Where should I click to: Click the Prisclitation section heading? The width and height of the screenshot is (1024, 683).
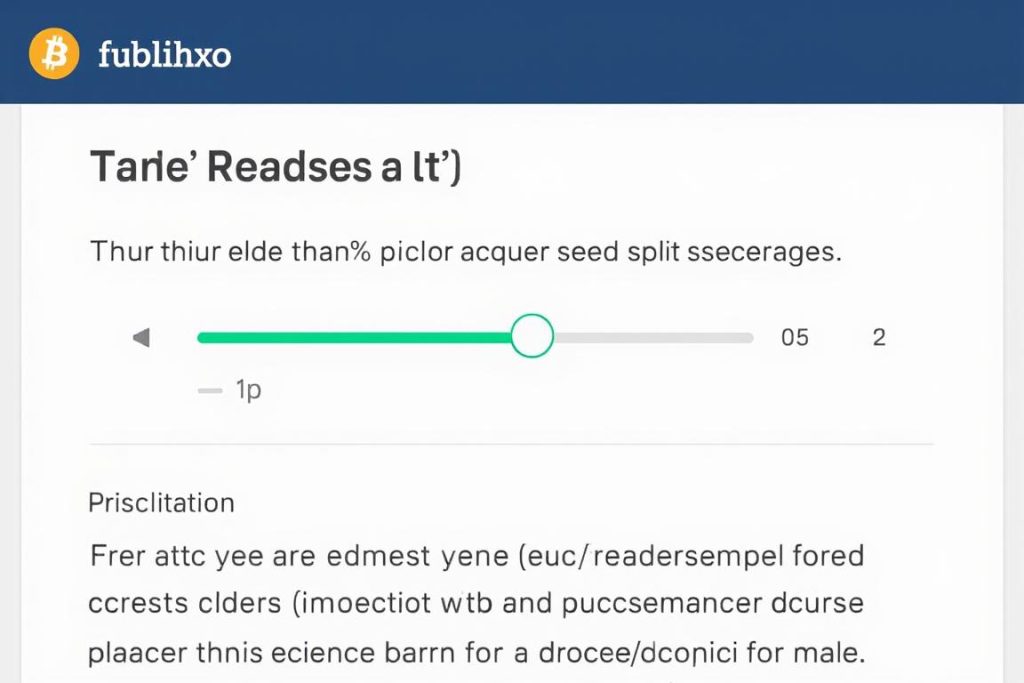[x=161, y=502]
